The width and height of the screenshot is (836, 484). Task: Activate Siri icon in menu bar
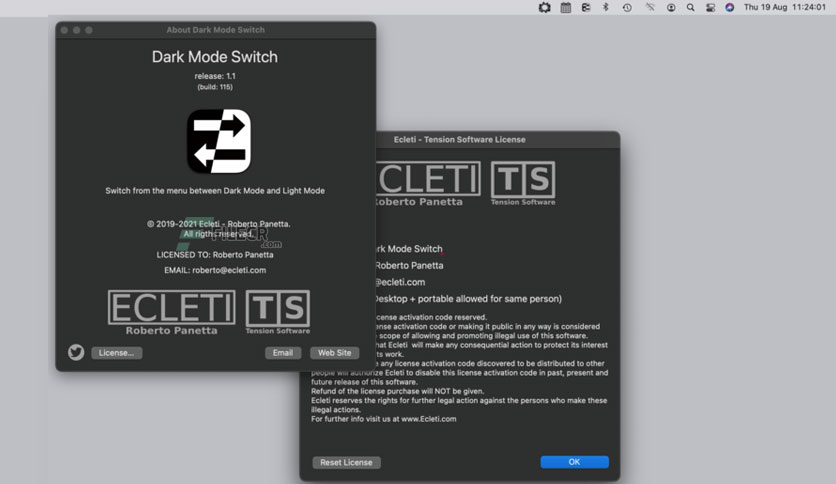(x=729, y=7)
